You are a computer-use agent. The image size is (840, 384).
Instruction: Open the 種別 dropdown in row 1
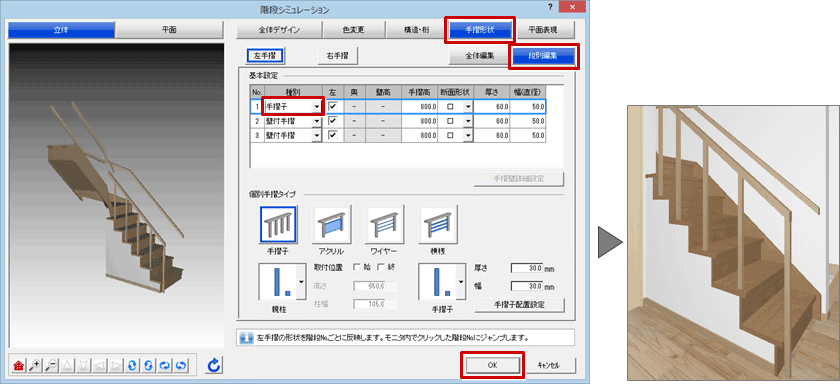(317, 107)
